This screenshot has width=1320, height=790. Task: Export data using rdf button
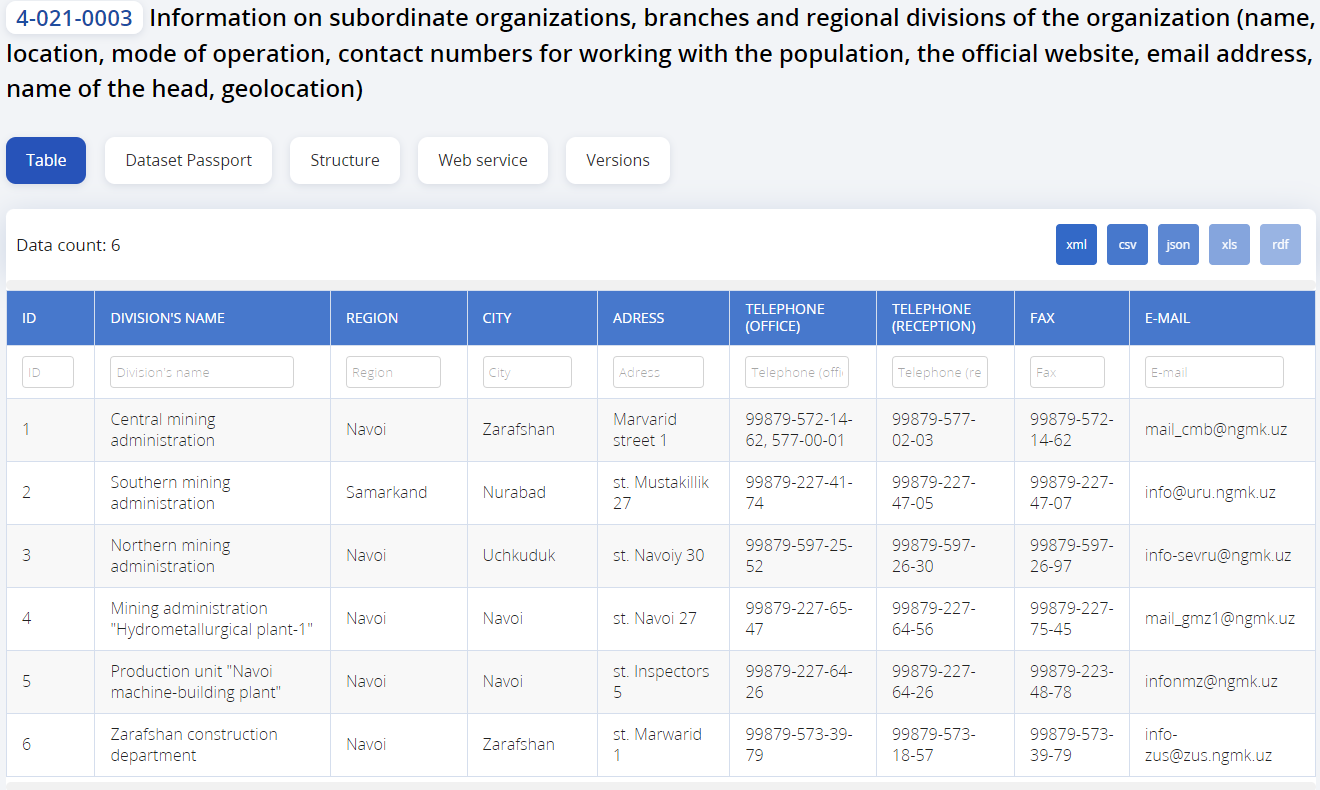[x=1280, y=245]
